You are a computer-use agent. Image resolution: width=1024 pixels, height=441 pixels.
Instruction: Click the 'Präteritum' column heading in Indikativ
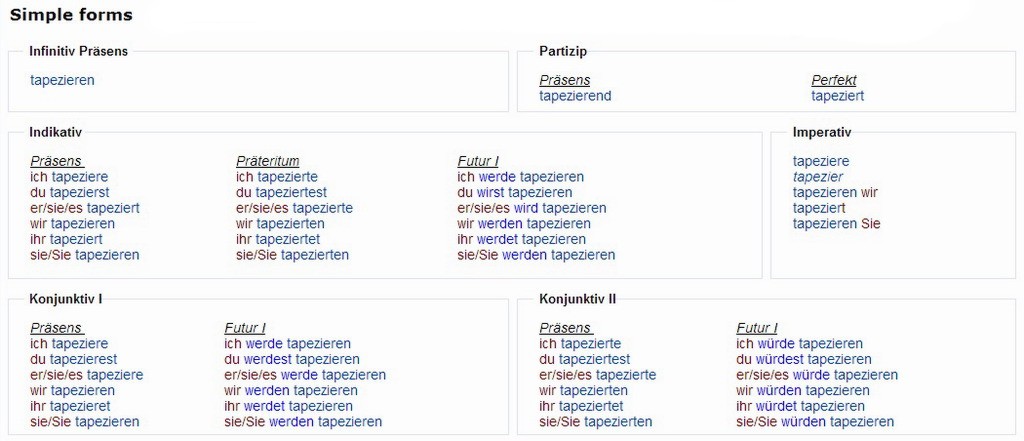267,161
